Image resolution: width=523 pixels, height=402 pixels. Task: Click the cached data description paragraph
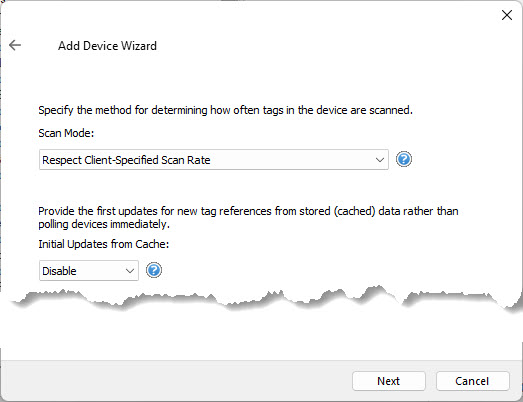(x=248, y=218)
